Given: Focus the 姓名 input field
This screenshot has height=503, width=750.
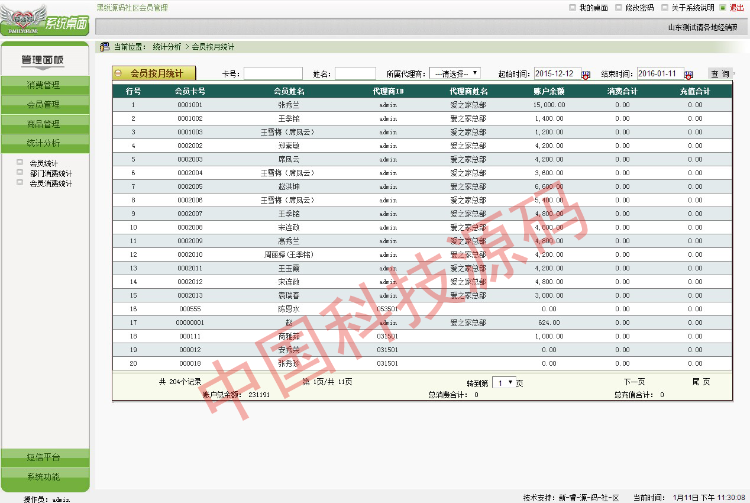Looking at the screenshot, I should coord(355,74).
